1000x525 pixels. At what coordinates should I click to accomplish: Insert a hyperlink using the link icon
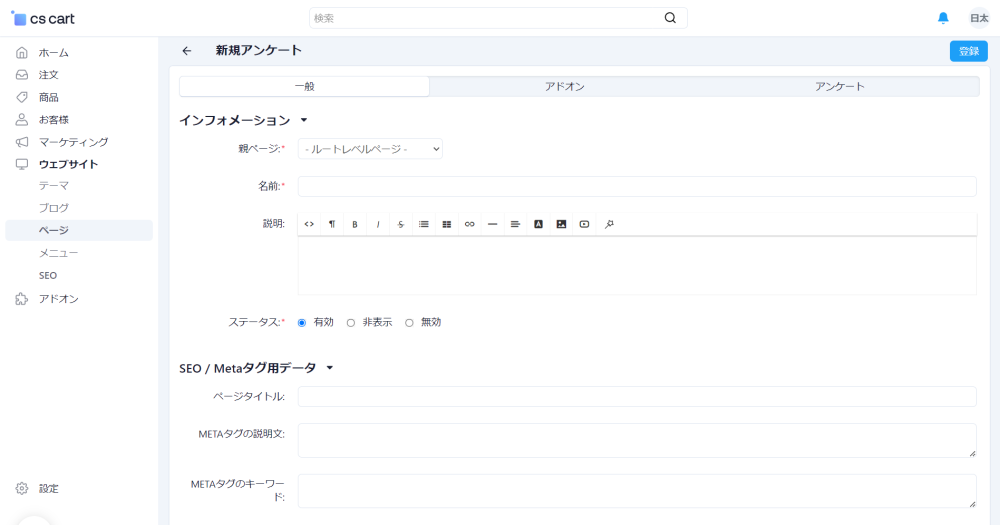point(469,224)
